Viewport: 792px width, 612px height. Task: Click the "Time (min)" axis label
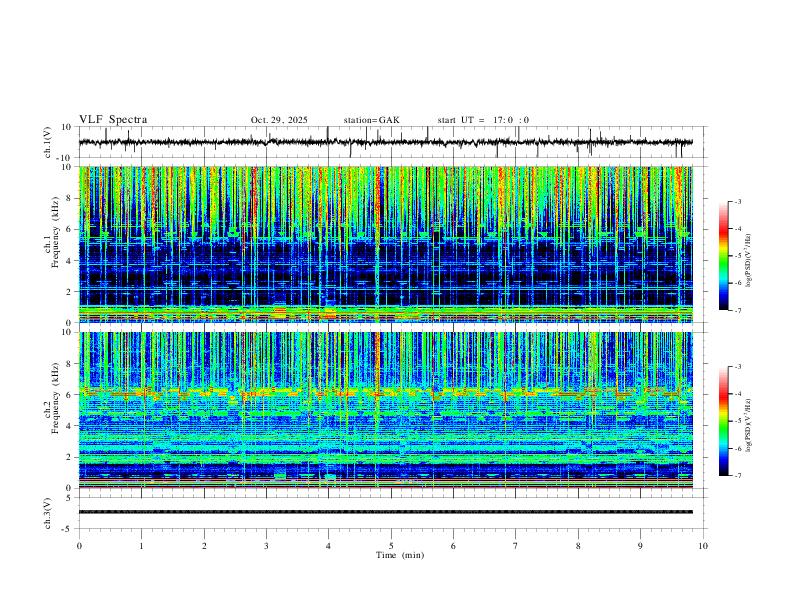click(400, 555)
